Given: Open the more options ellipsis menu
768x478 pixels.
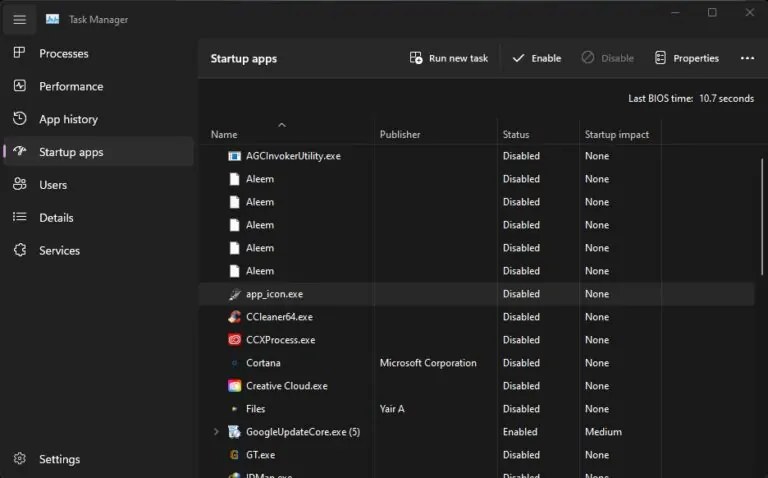Looking at the screenshot, I should pos(747,58).
